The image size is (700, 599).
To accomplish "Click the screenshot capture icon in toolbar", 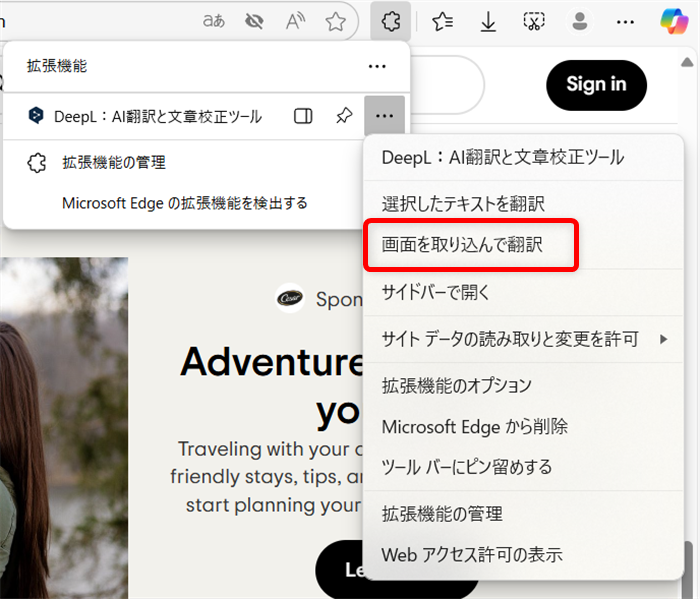I will (535, 21).
